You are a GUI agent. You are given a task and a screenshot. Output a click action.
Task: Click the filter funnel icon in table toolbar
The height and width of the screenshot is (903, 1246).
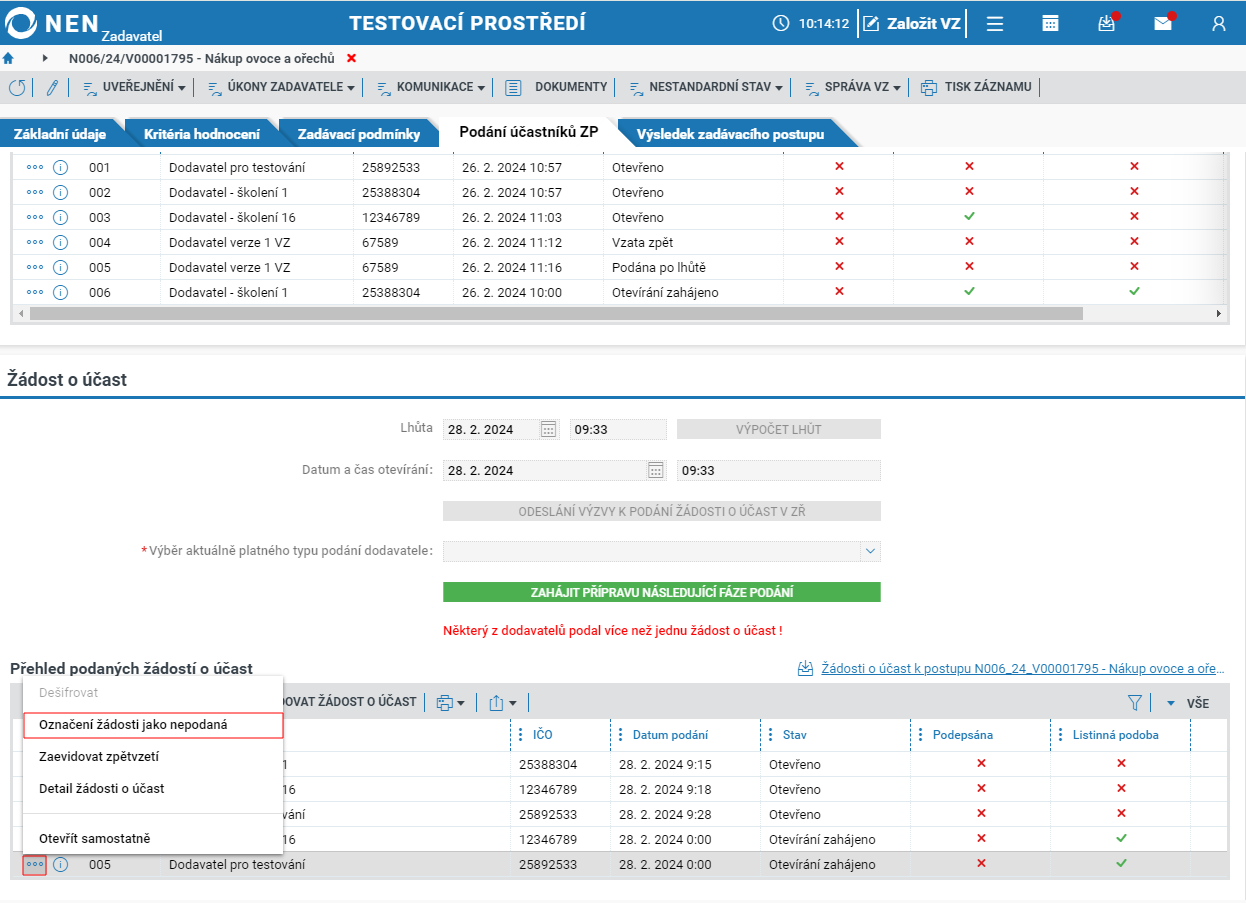[x=1134, y=703]
